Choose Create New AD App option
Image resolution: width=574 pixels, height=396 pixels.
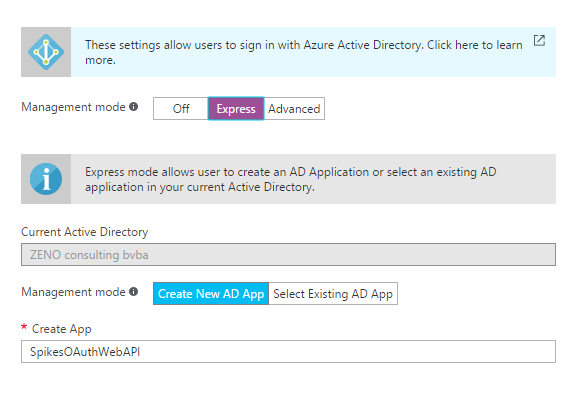(x=211, y=294)
